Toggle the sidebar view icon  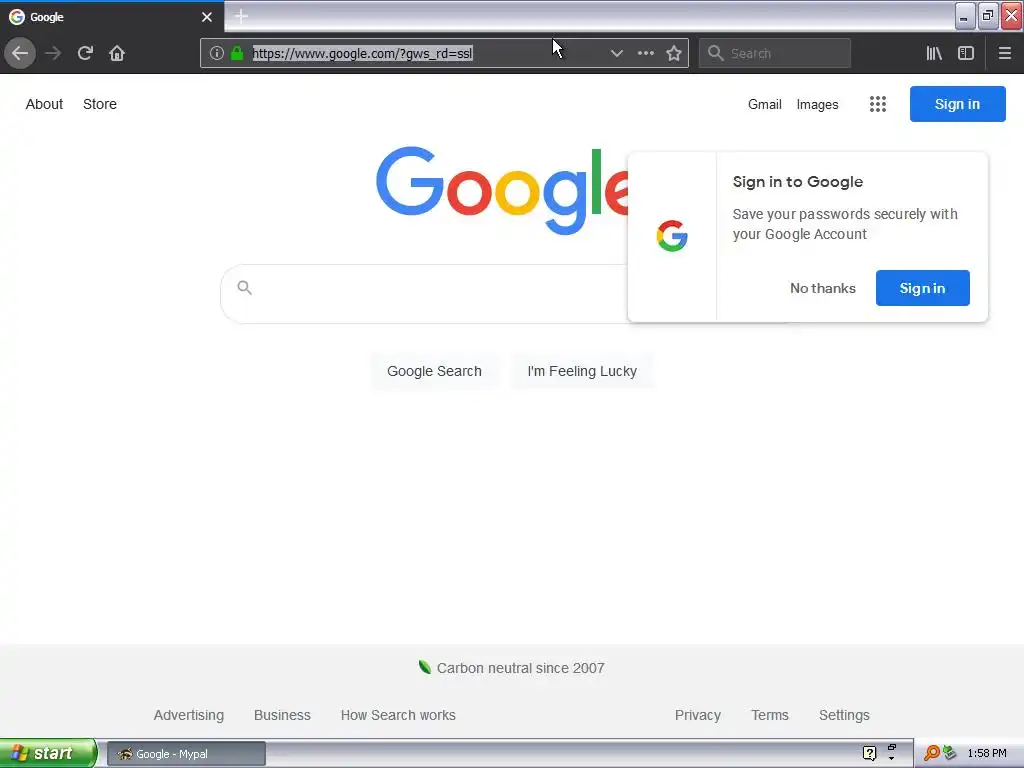(x=966, y=53)
